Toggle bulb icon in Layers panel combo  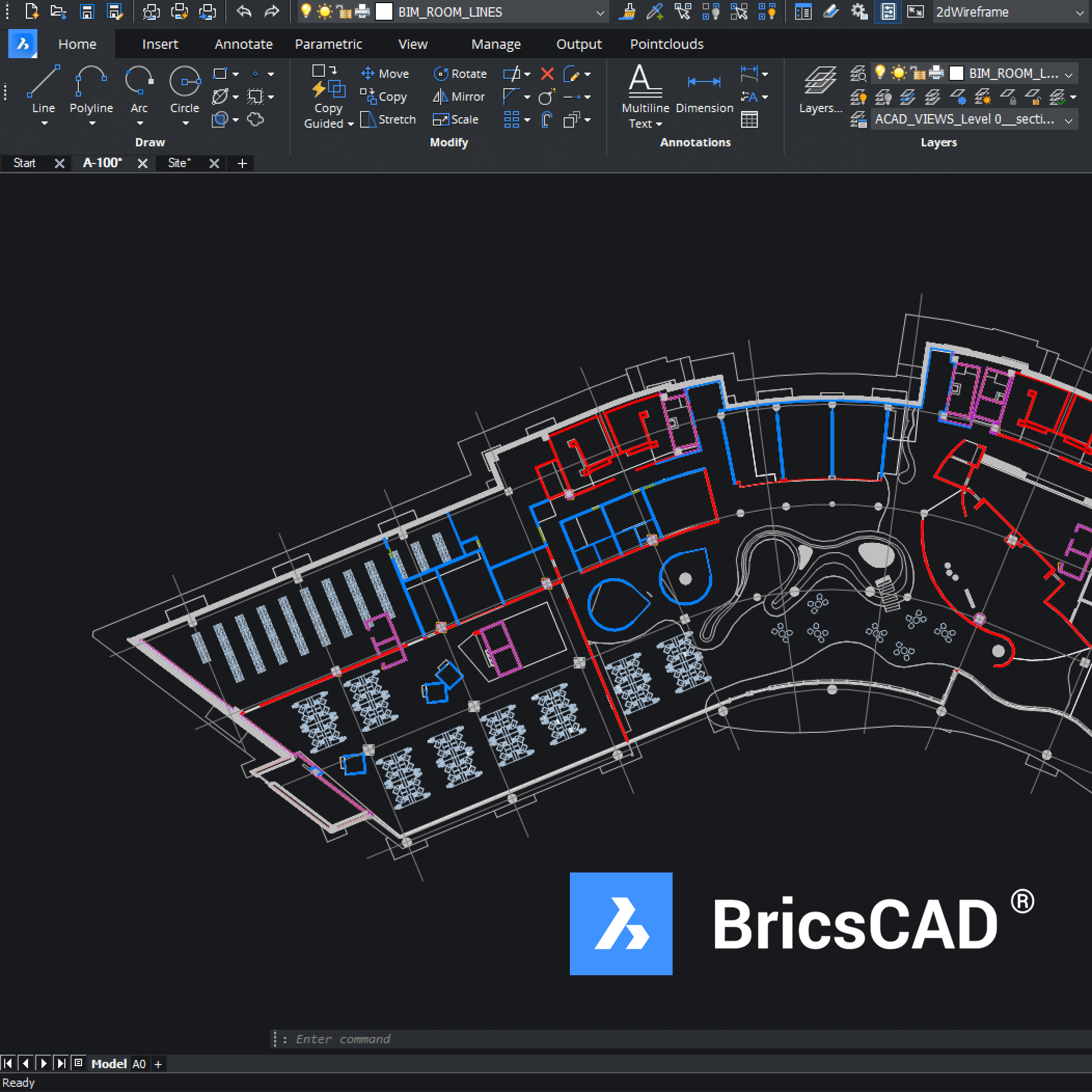click(x=880, y=72)
